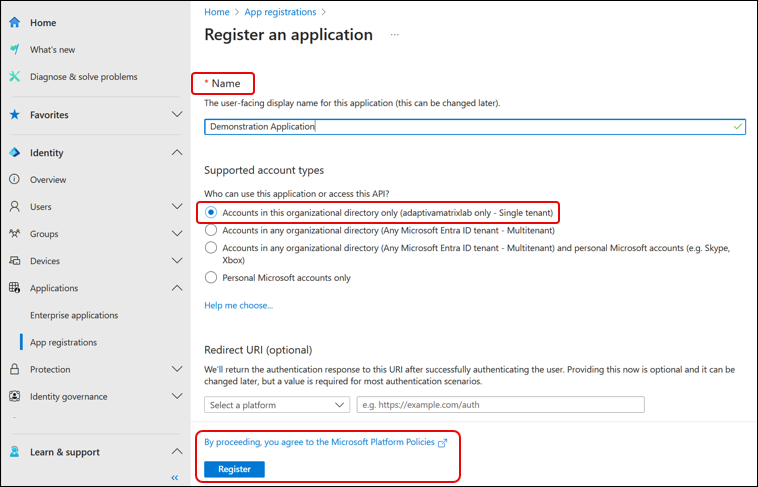
Task: Click the Learn & support person icon
Action: pos(15,452)
